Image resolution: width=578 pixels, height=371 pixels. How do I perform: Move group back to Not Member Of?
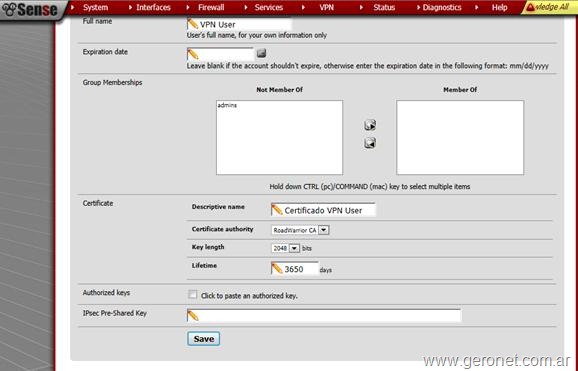click(x=370, y=143)
